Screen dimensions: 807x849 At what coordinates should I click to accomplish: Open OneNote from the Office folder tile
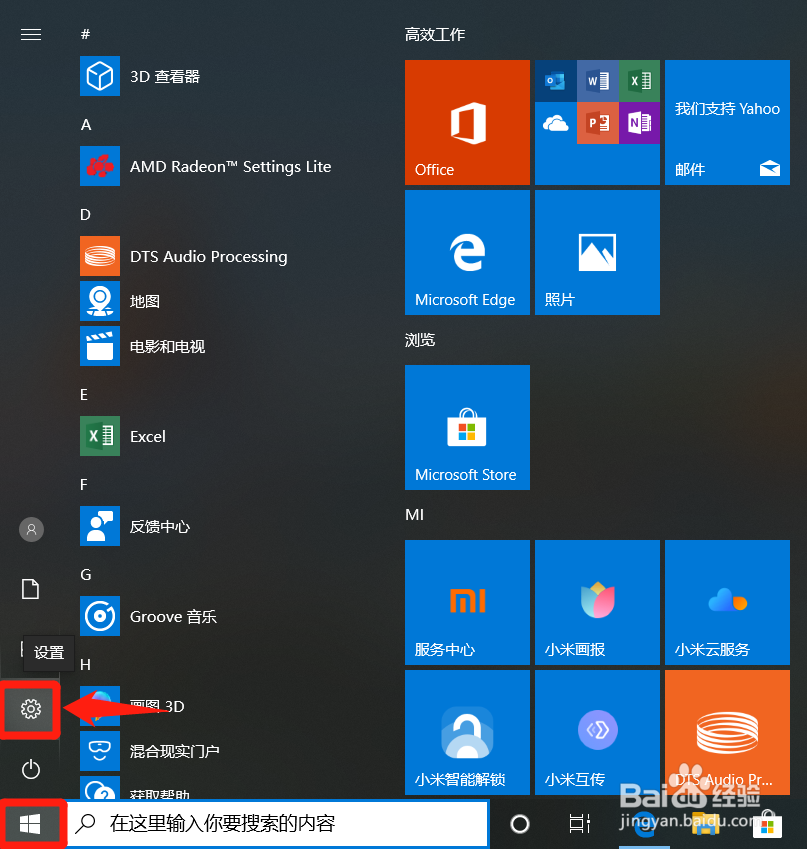point(640,123)
